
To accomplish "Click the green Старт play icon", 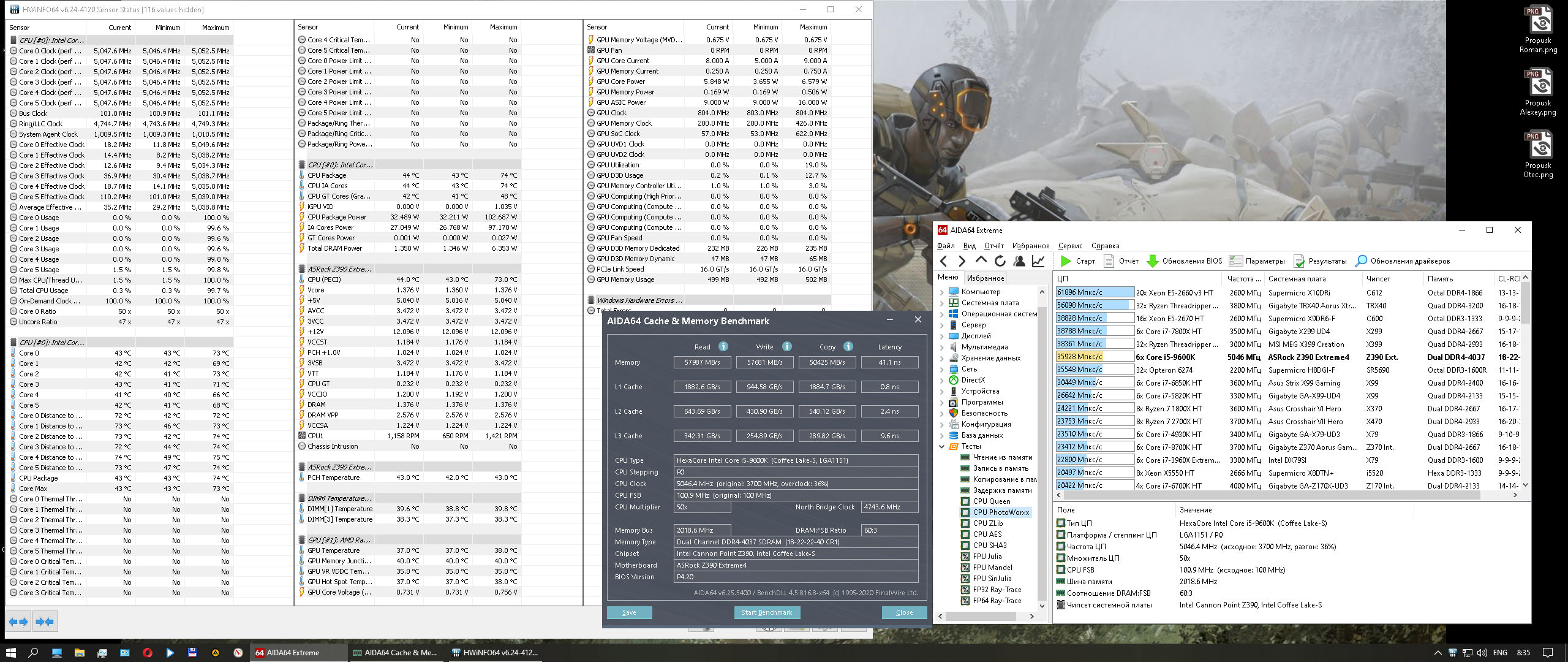I will (1066, 261).
